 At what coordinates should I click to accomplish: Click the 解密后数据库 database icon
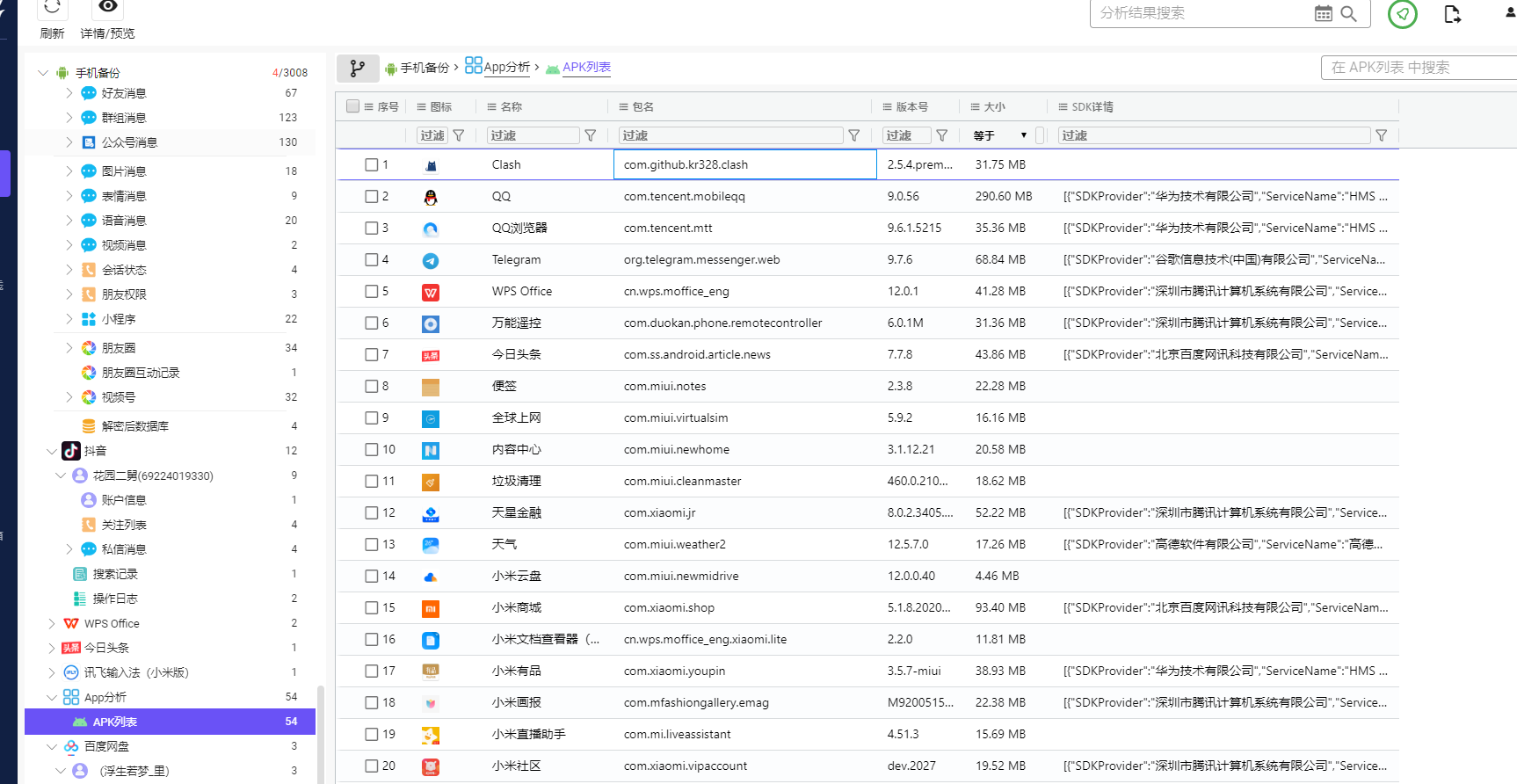tap(89, 425)
